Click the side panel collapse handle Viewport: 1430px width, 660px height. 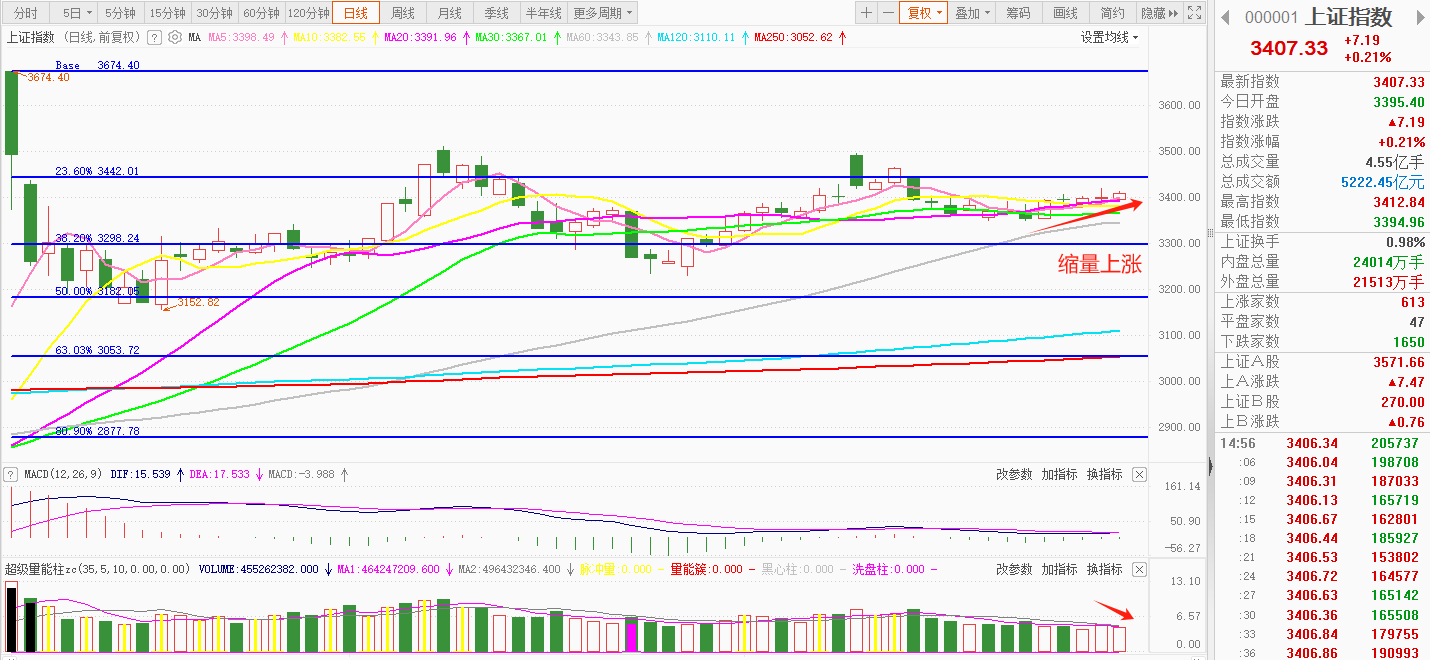(1210, 466)
